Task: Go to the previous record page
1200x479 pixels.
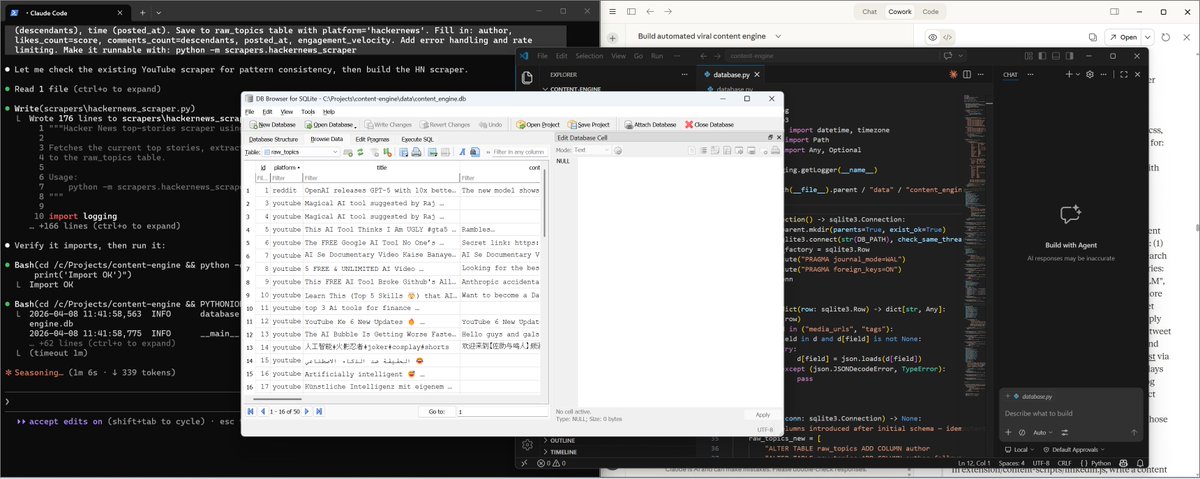Action: coord(261,411)
